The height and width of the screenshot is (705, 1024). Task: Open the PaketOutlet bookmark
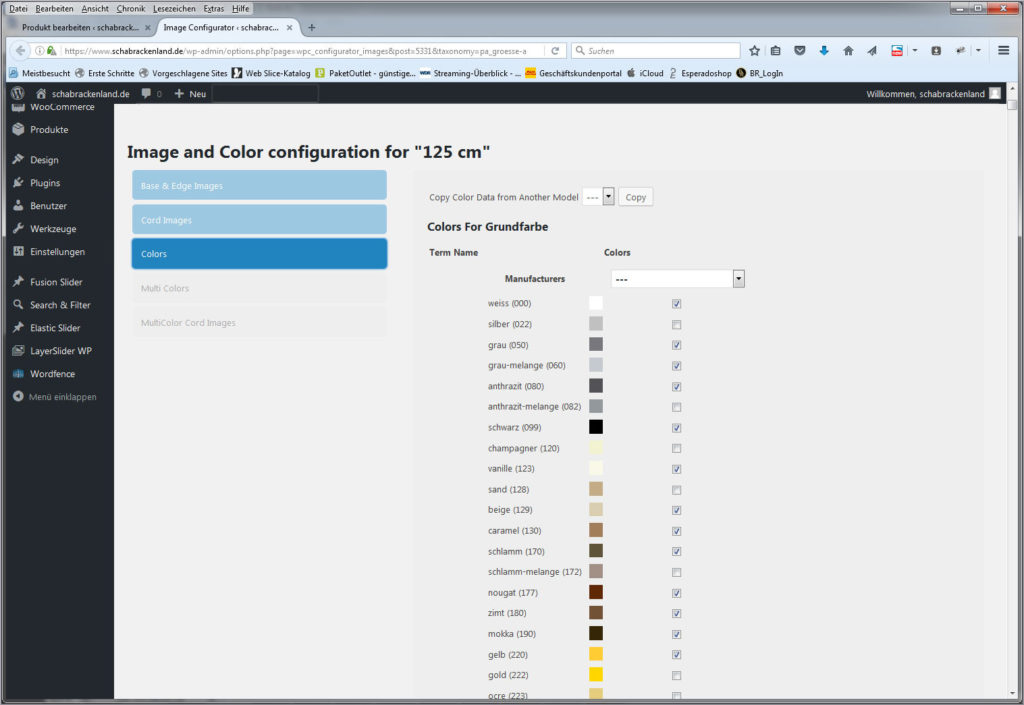coord(366,73)
